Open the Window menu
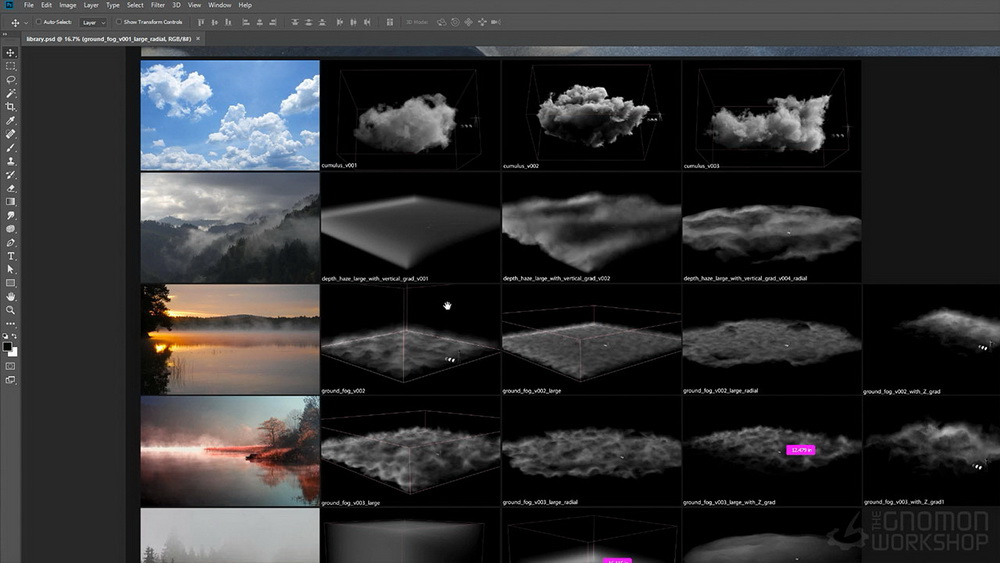Image resolution: width=1000 pixels, height=563 pixels. point(219,5)
